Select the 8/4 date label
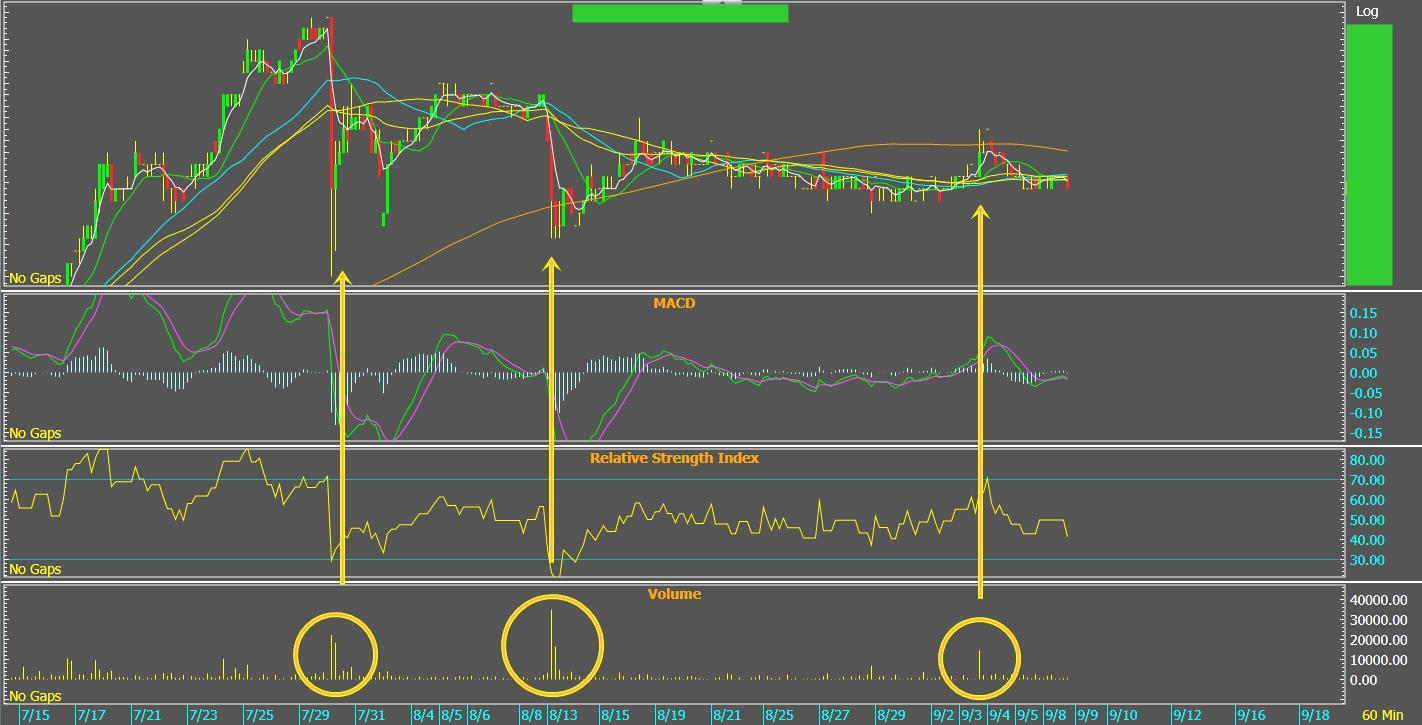Screen dimensions: 1422x725 pyautogui.click(x=423, y=716)
